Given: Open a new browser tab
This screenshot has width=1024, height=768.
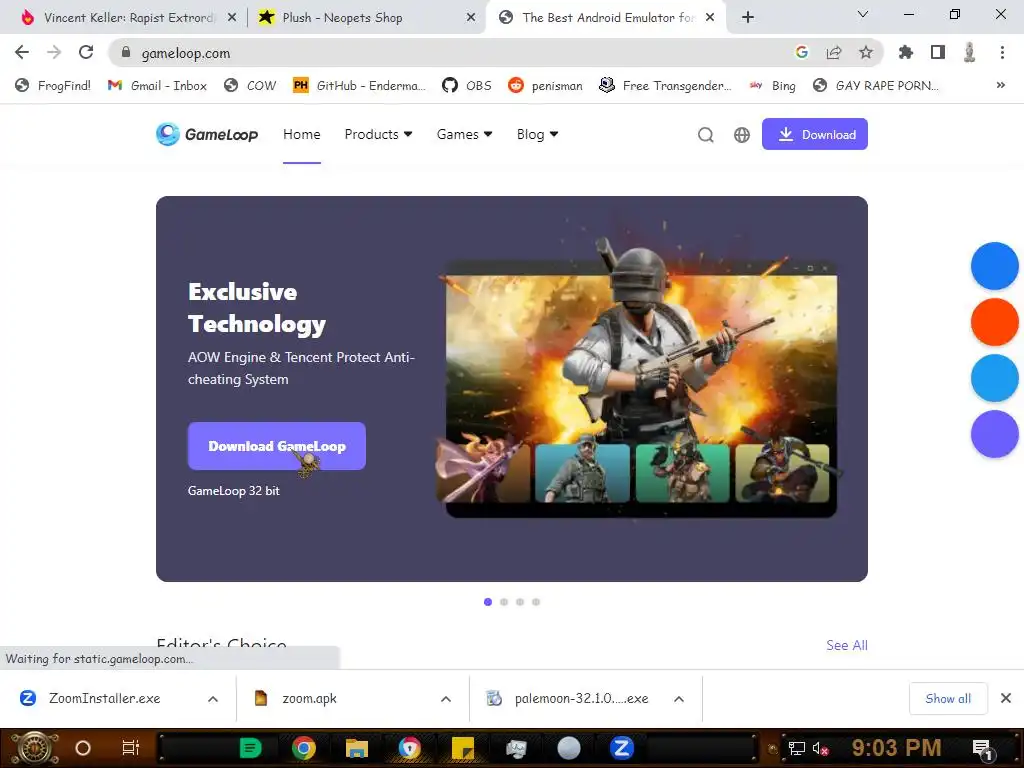Looking at the screenshot, I should (748, 17).
